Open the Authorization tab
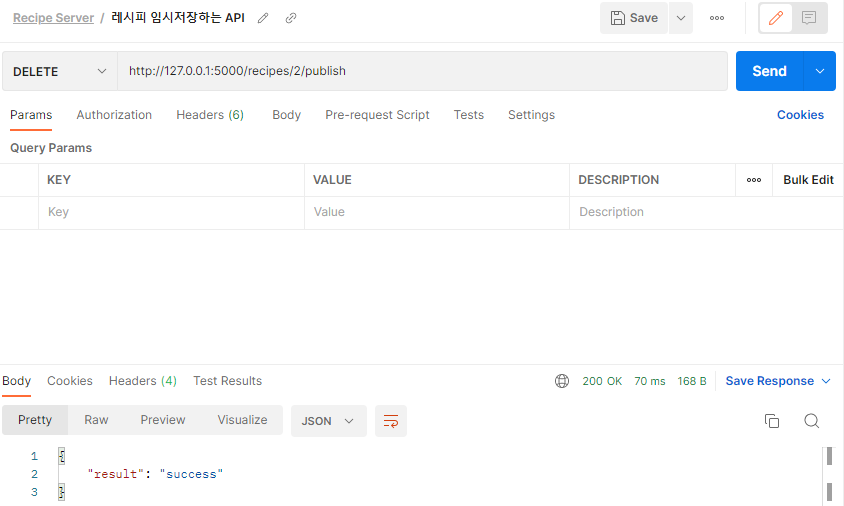This screenshot has width=844, height=506. (114, 115)
